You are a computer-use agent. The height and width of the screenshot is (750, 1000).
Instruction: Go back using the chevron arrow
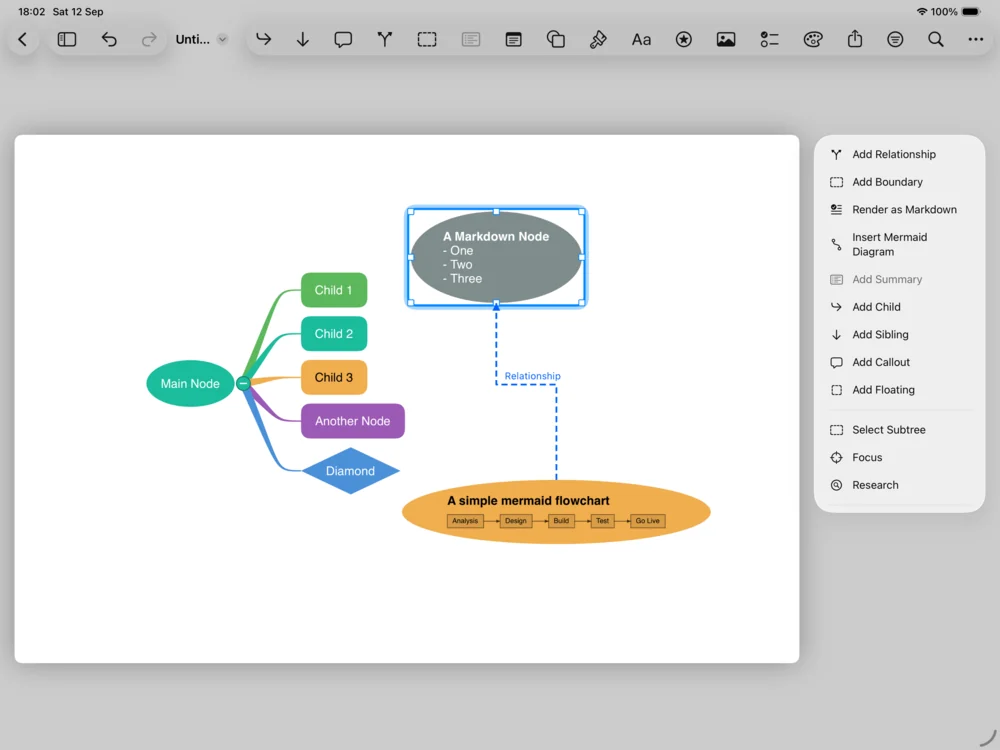coord(23,40)
